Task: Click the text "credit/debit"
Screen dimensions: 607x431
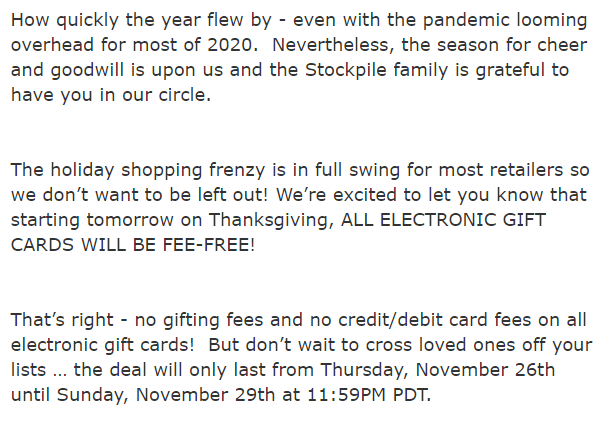Action: tap(390, 320)
